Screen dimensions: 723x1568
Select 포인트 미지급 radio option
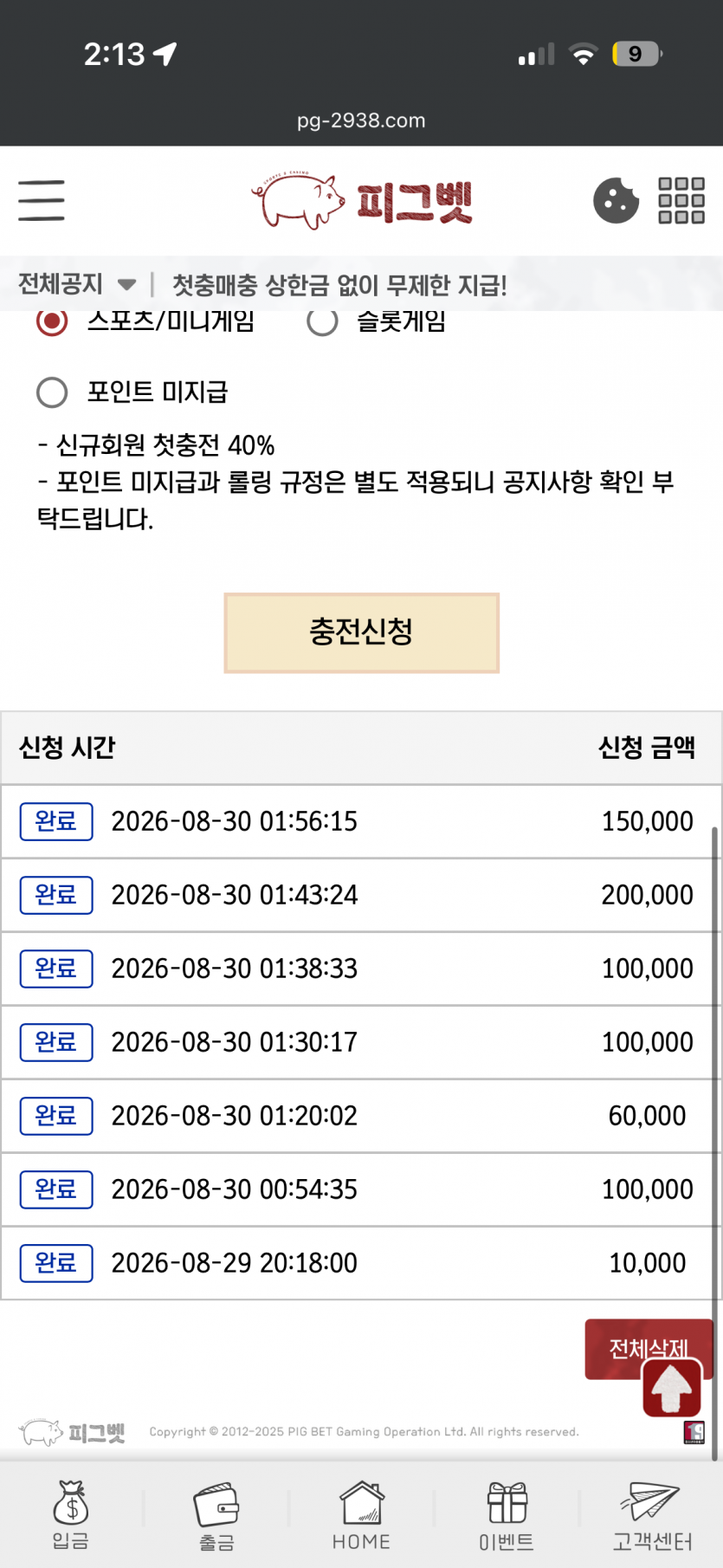coord(52,392)
